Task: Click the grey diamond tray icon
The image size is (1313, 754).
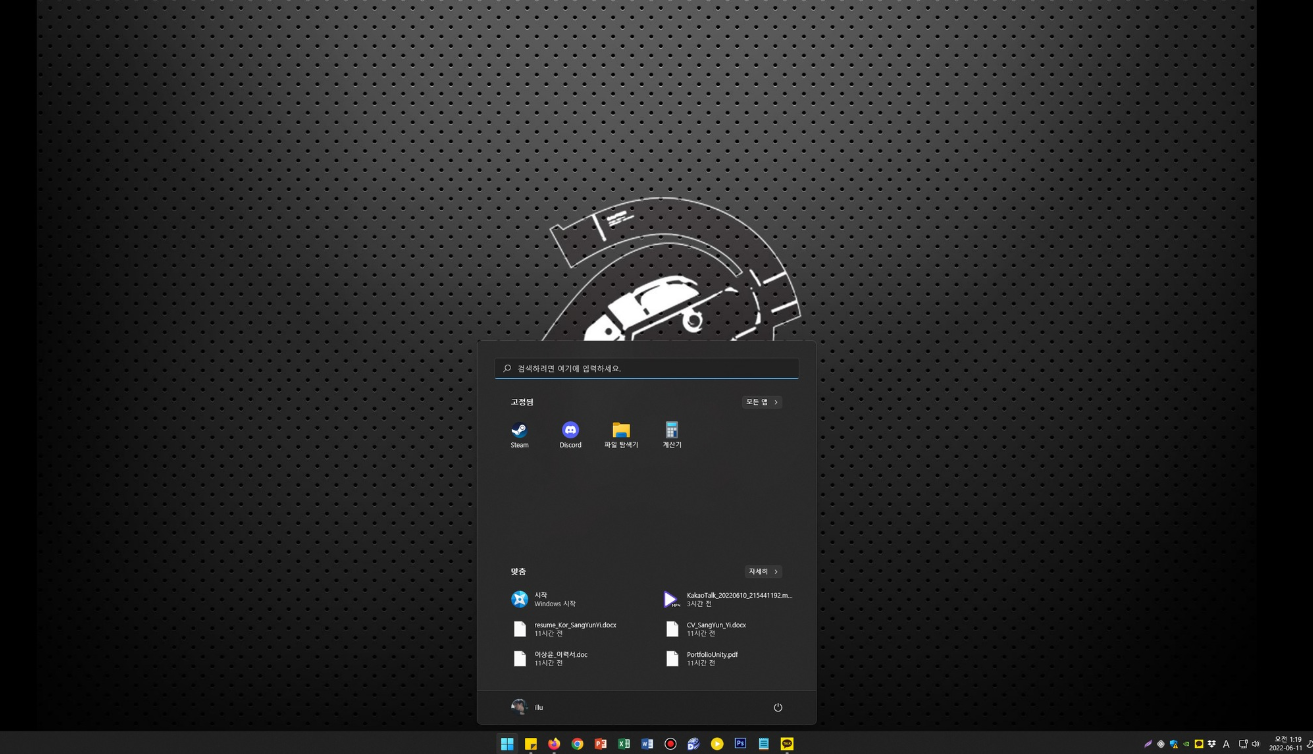Action: tap(1161, 744)
